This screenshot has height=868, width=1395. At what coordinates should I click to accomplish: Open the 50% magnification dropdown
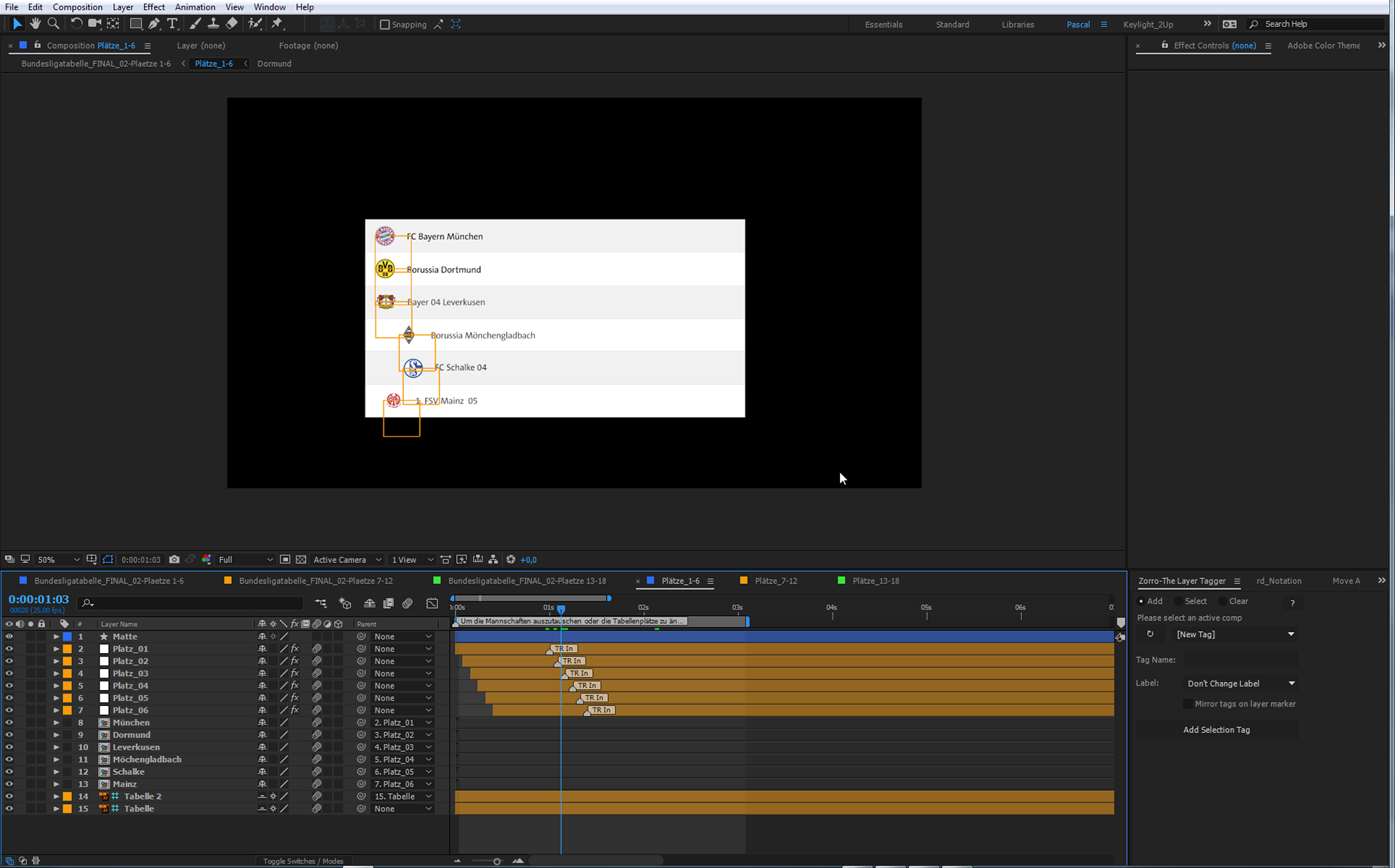point(58,559)
